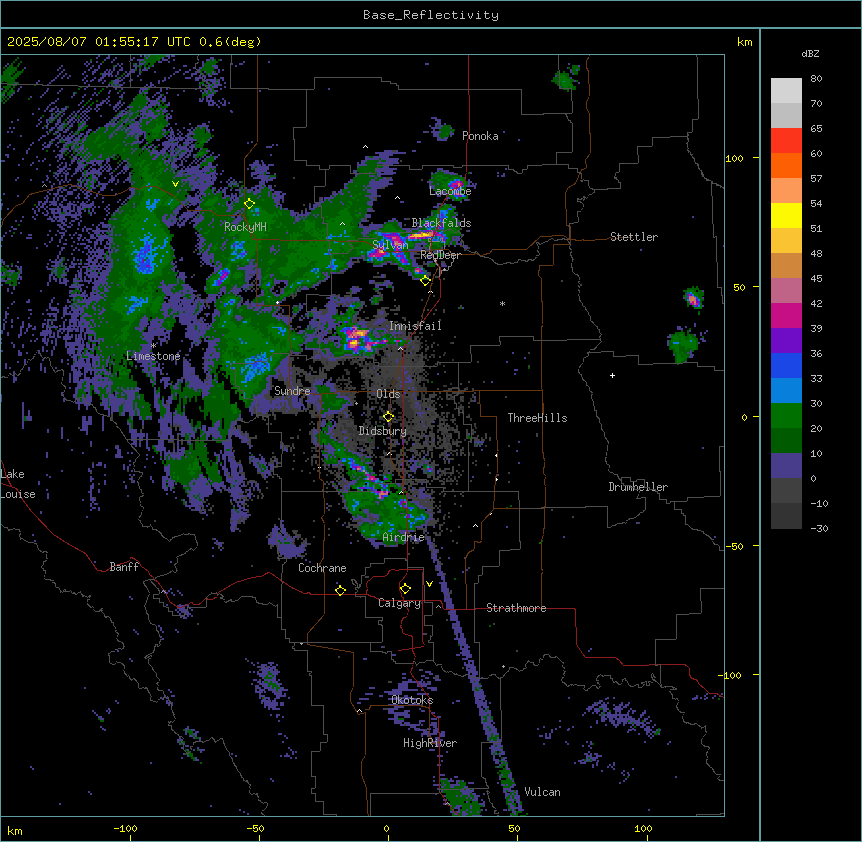Select the blue 36 dBZ legend swatch
The width and height of the screenshot is (862, 842).
[x=786, y=365]
